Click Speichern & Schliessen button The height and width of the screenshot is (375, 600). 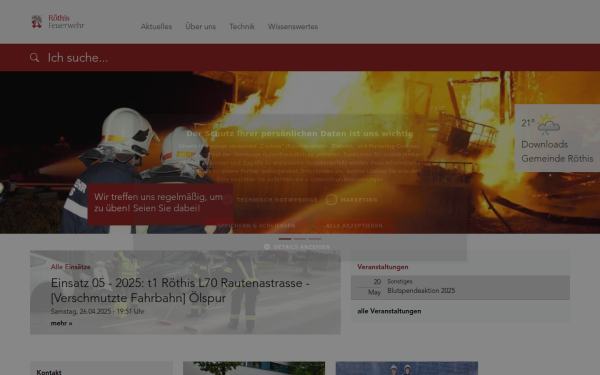click(256, 226)
